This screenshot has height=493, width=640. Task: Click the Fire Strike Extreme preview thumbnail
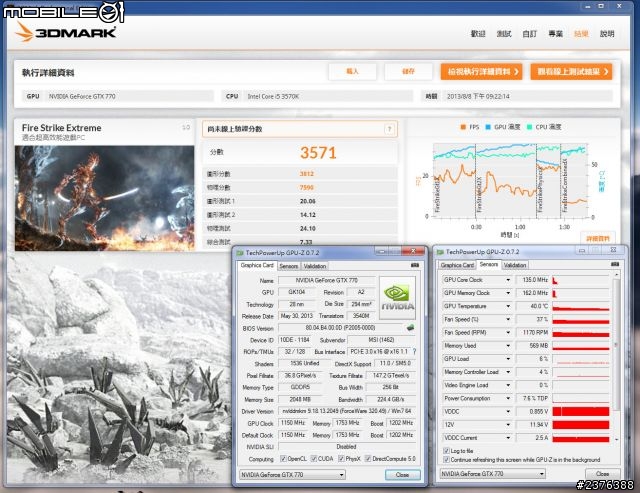(x=104, y=198)
